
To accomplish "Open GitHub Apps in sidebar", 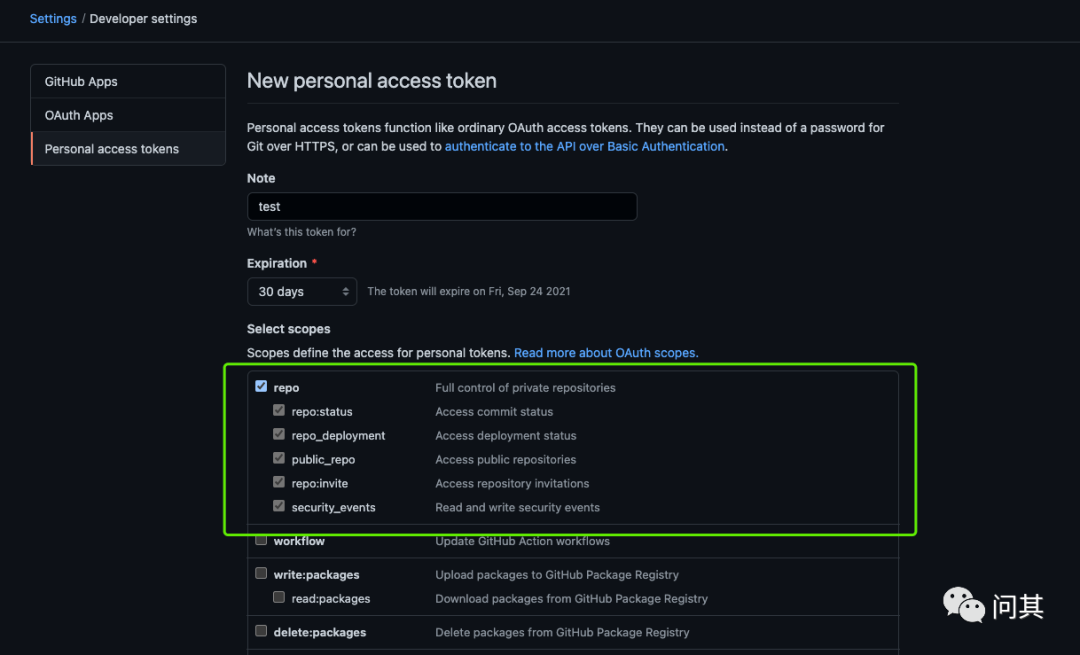I will click(128, 82).
